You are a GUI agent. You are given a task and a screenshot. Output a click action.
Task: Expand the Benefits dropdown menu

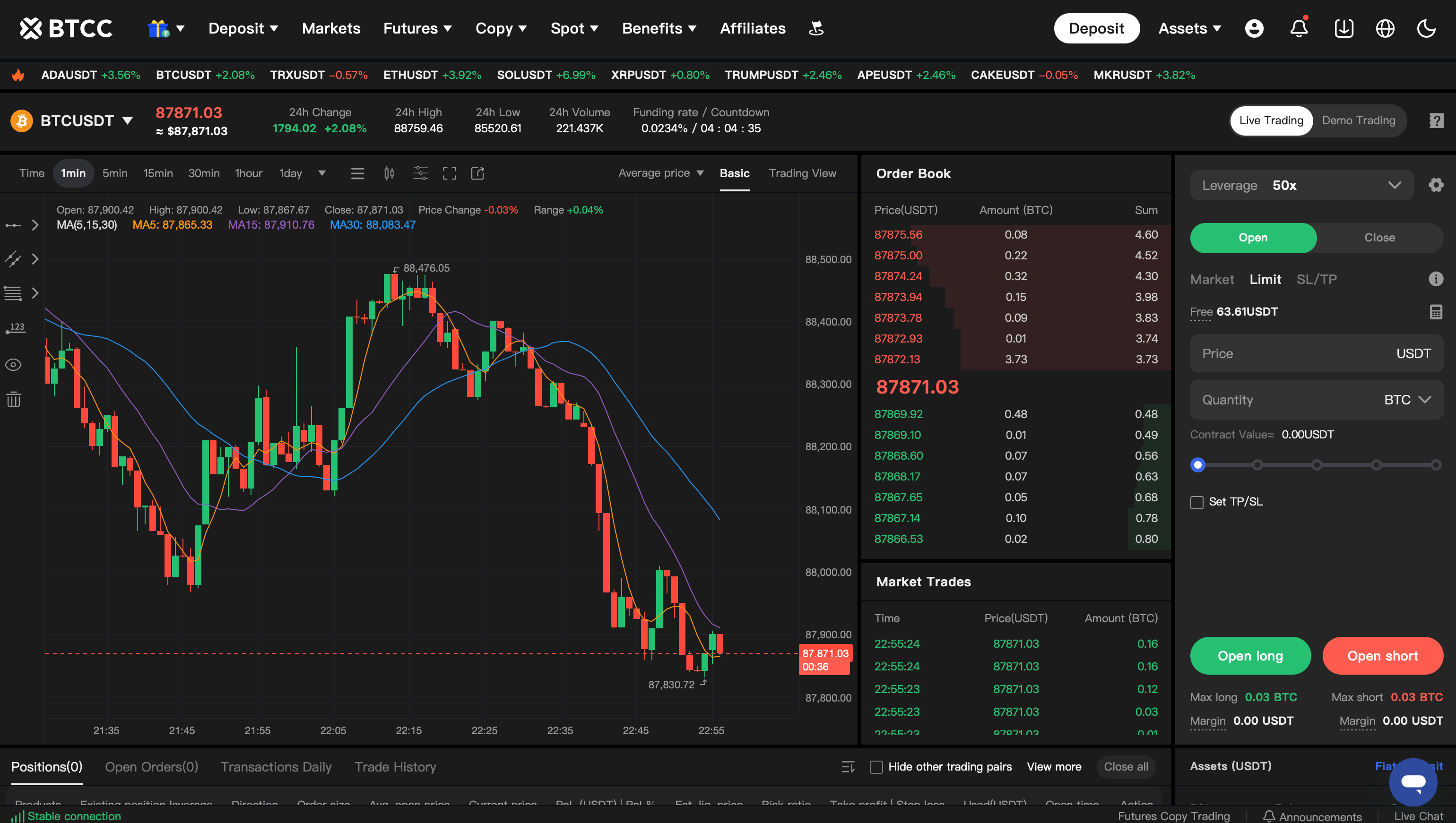point(659,28)
